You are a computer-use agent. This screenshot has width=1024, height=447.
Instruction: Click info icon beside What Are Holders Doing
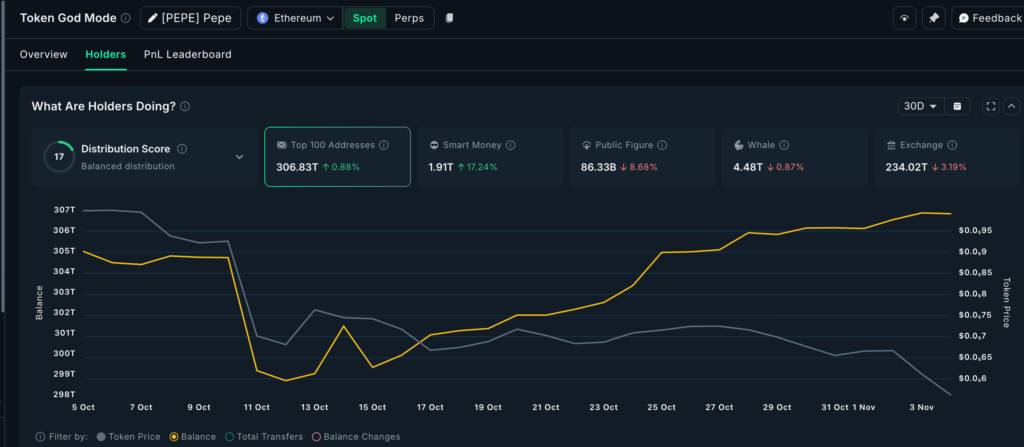[185, 106]
